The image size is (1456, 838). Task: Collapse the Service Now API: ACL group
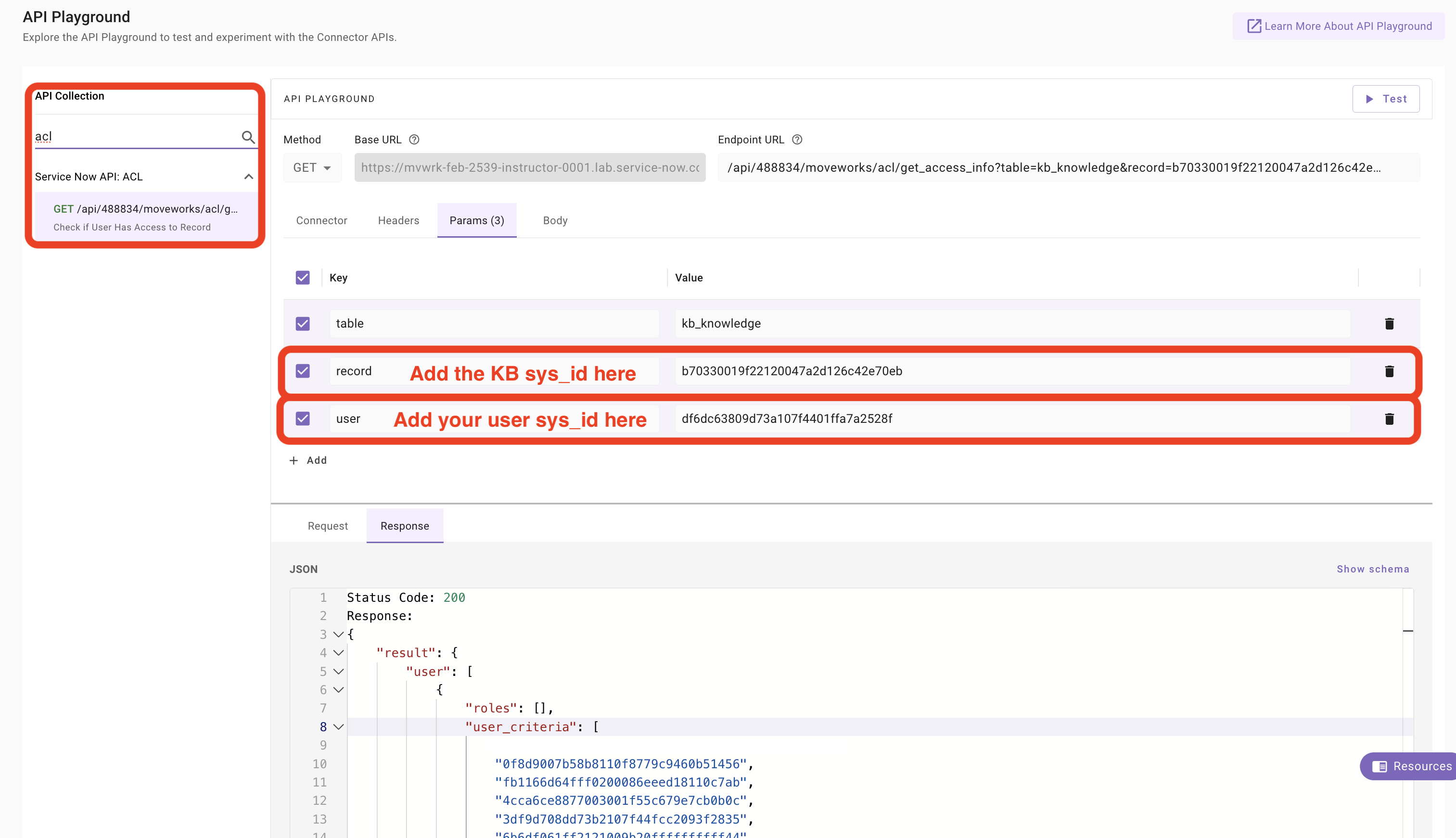point(249,177)
